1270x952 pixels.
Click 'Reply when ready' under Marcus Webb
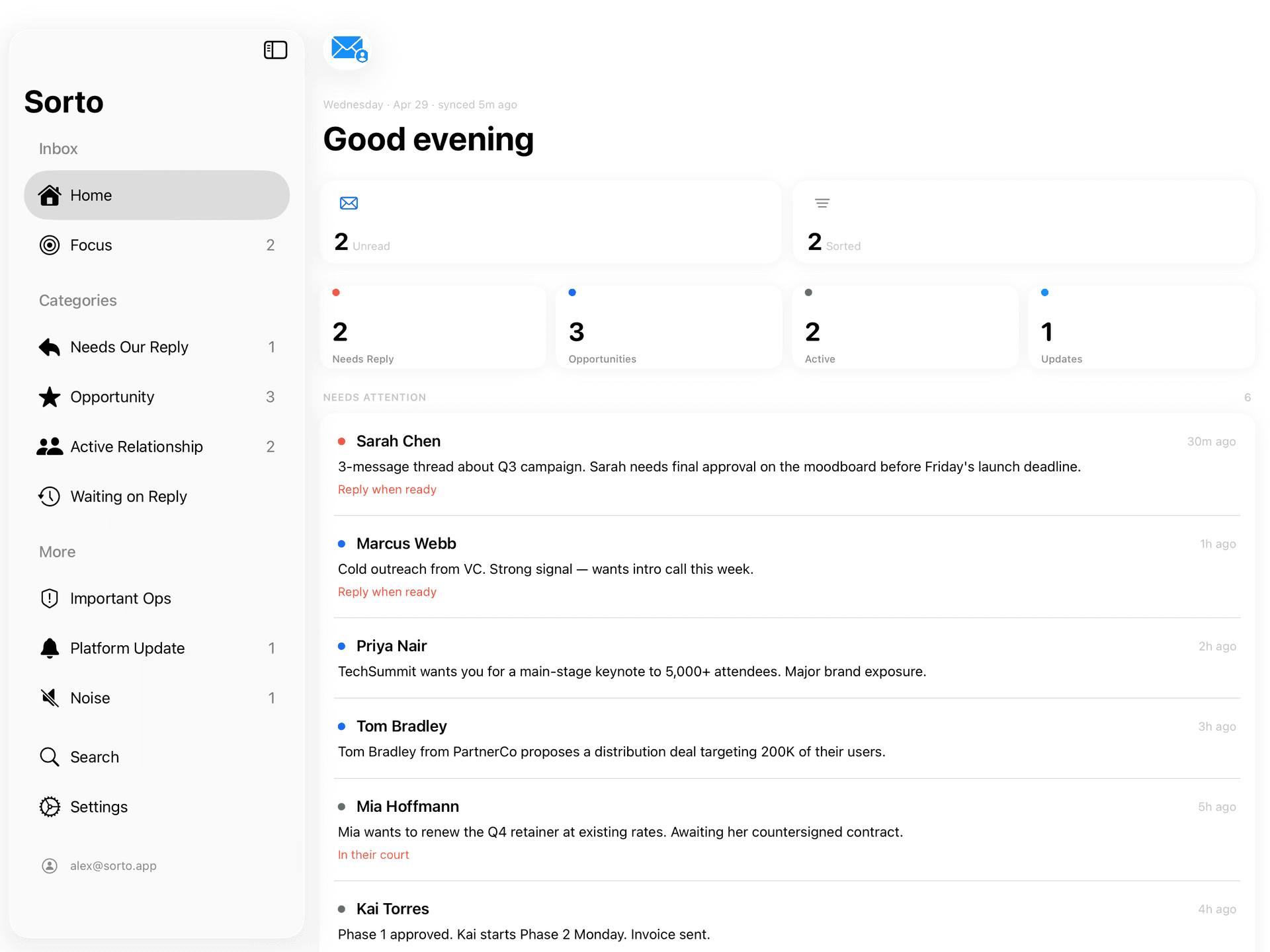point(387,592)
